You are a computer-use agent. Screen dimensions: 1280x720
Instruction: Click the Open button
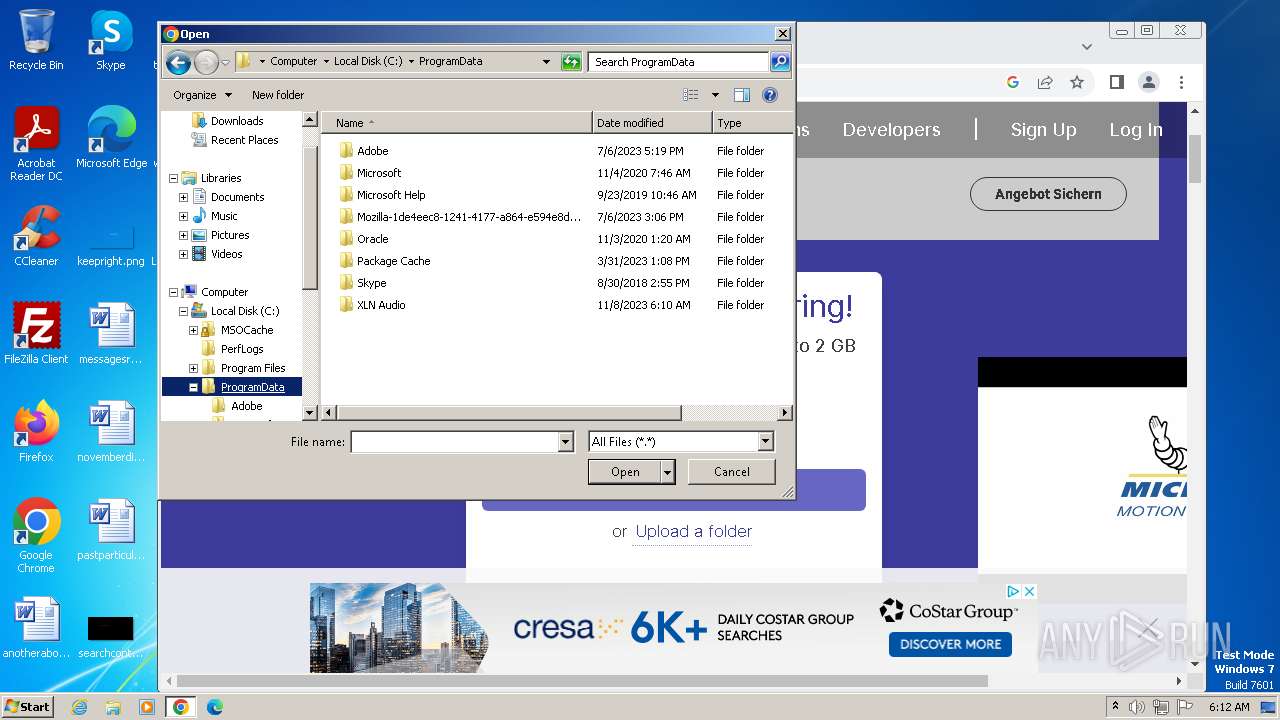[x=625, y=472]
